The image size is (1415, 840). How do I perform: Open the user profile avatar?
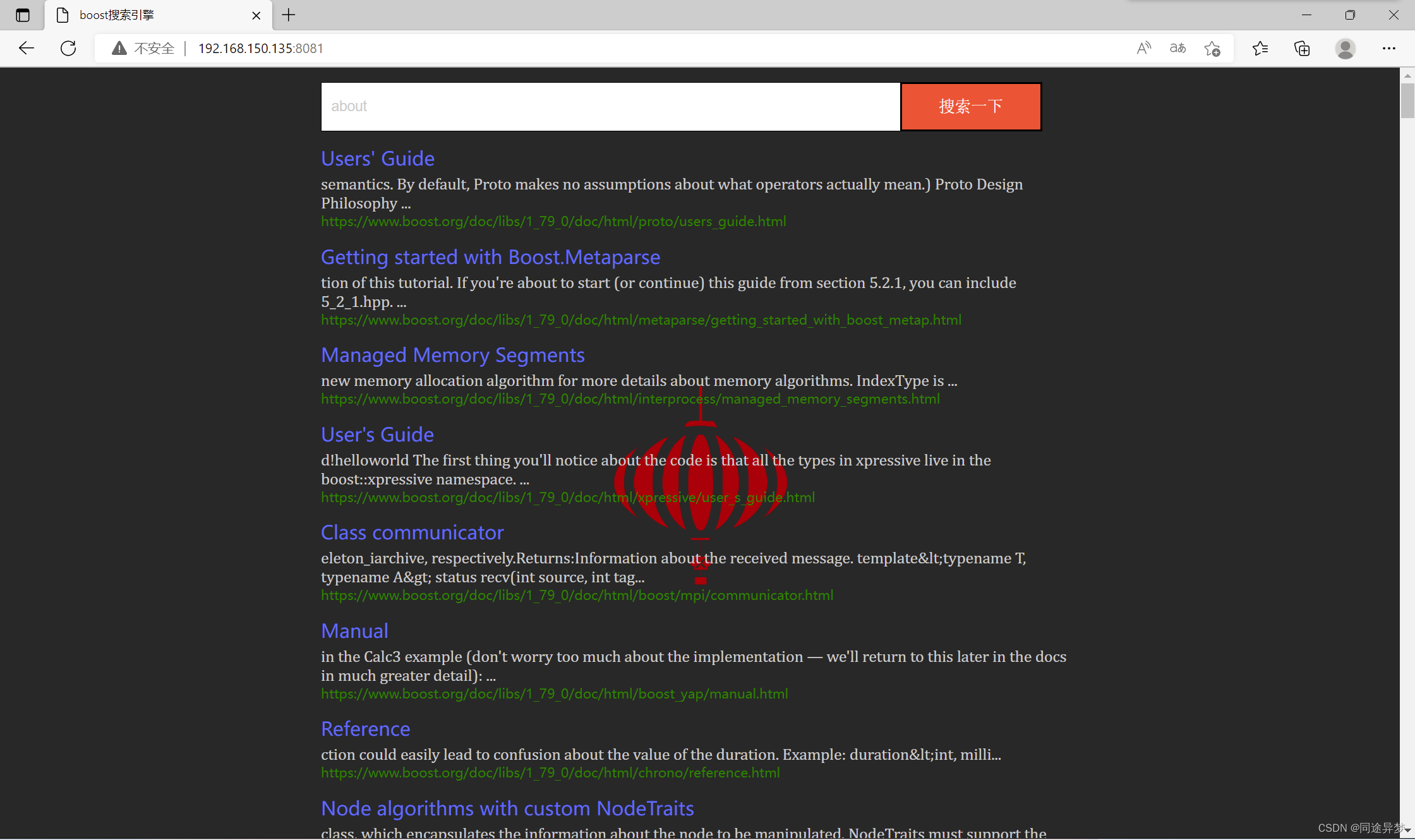pyautogui.click(x=1345, y=48)
